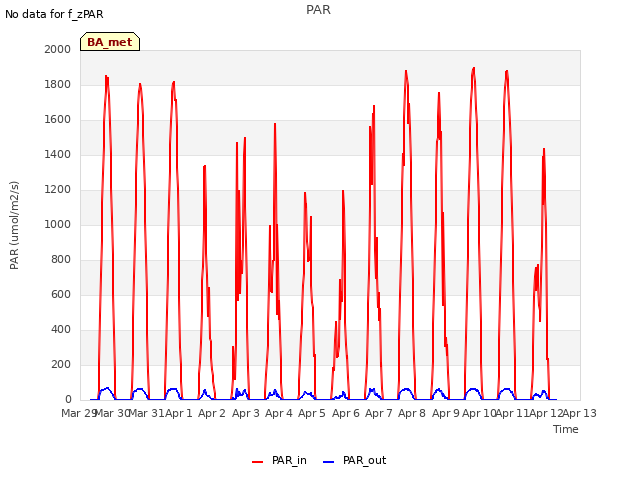Click the 600 y-axis tick label
Viewport: 640px width, 480px height.
61,294
